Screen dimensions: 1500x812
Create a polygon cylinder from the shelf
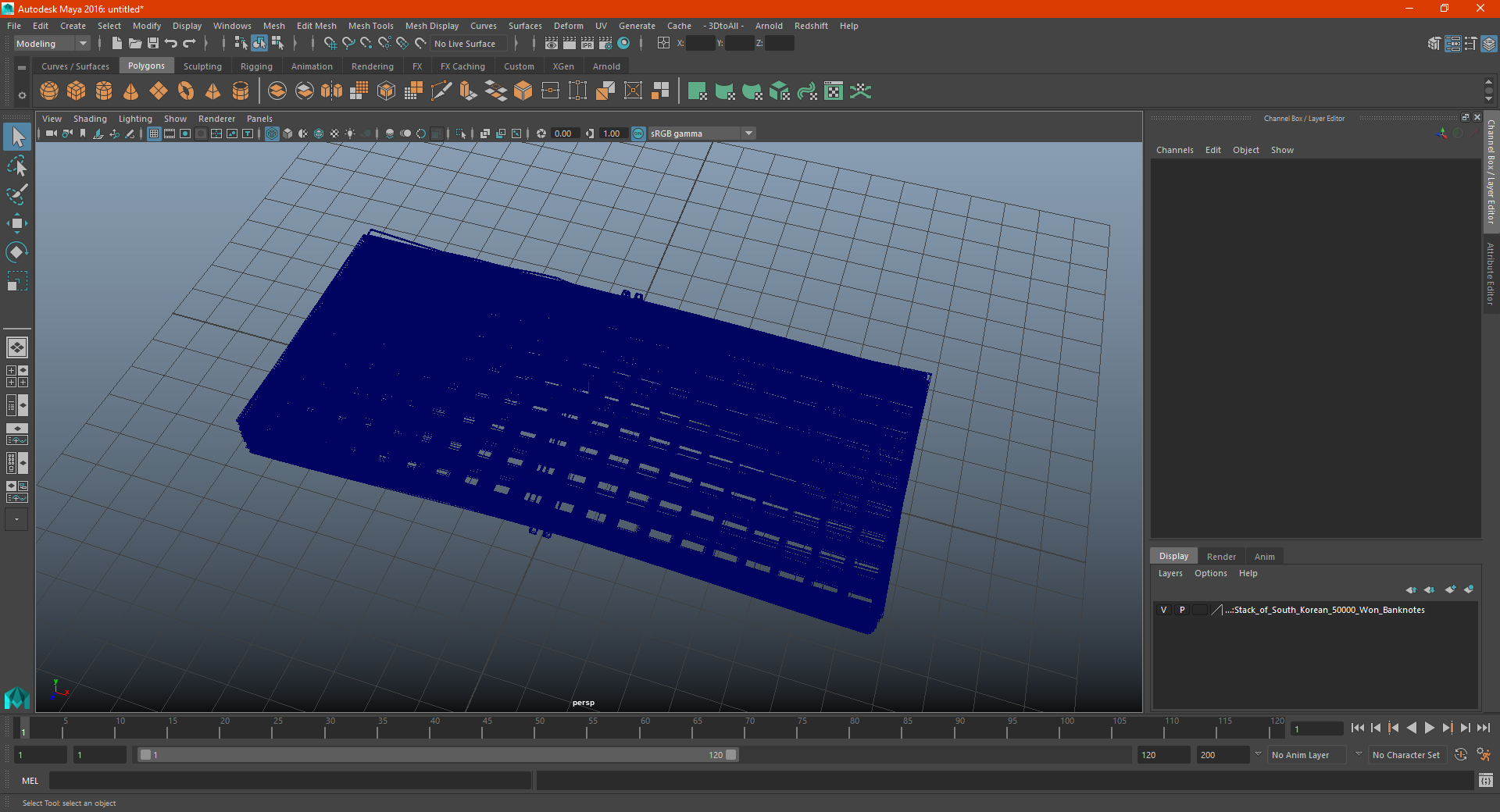coord(104,91)
